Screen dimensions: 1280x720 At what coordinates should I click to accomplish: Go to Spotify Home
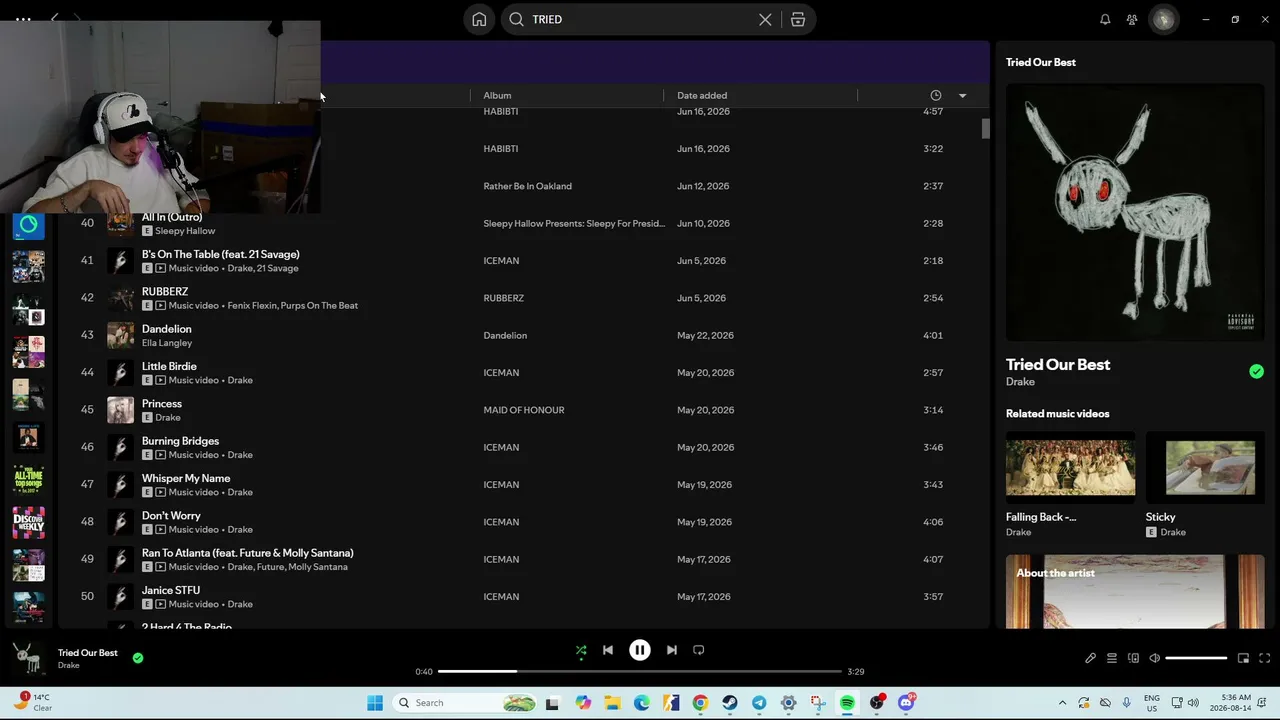(x=479, y=19)
